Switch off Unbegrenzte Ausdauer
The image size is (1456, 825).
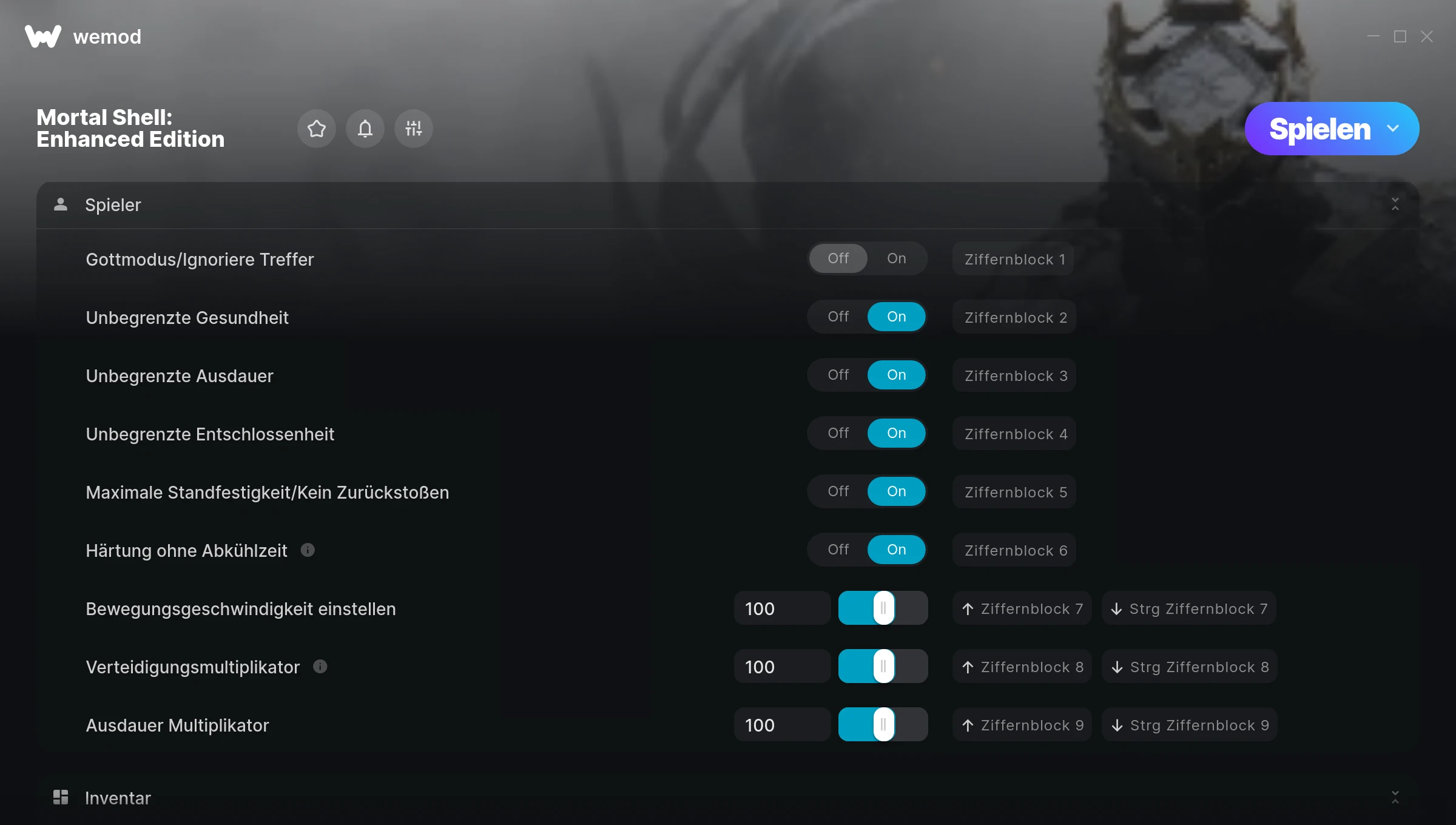tap(838, 375)
